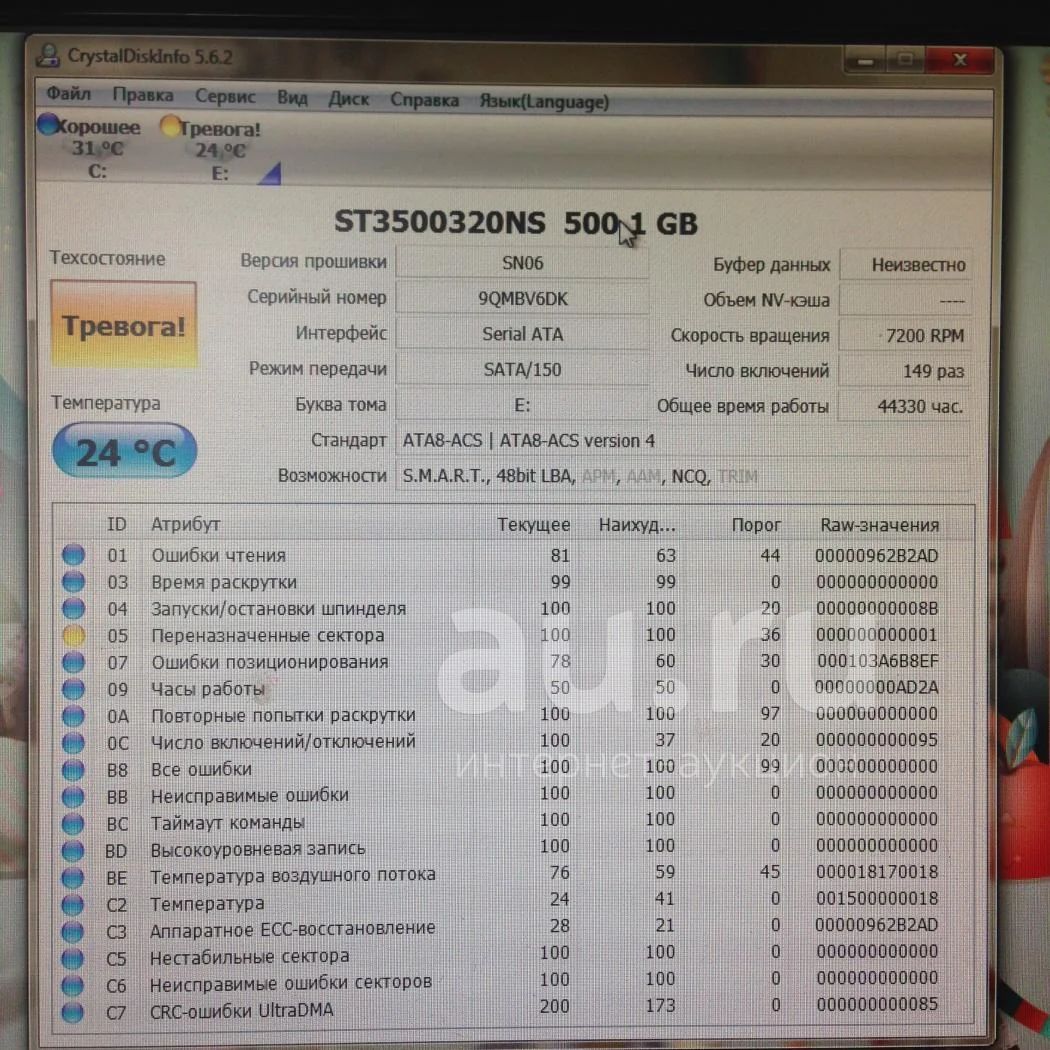Click the Serial ATA interface field
This screenshot has width=1050, height=1050.
tap(522, 334)
